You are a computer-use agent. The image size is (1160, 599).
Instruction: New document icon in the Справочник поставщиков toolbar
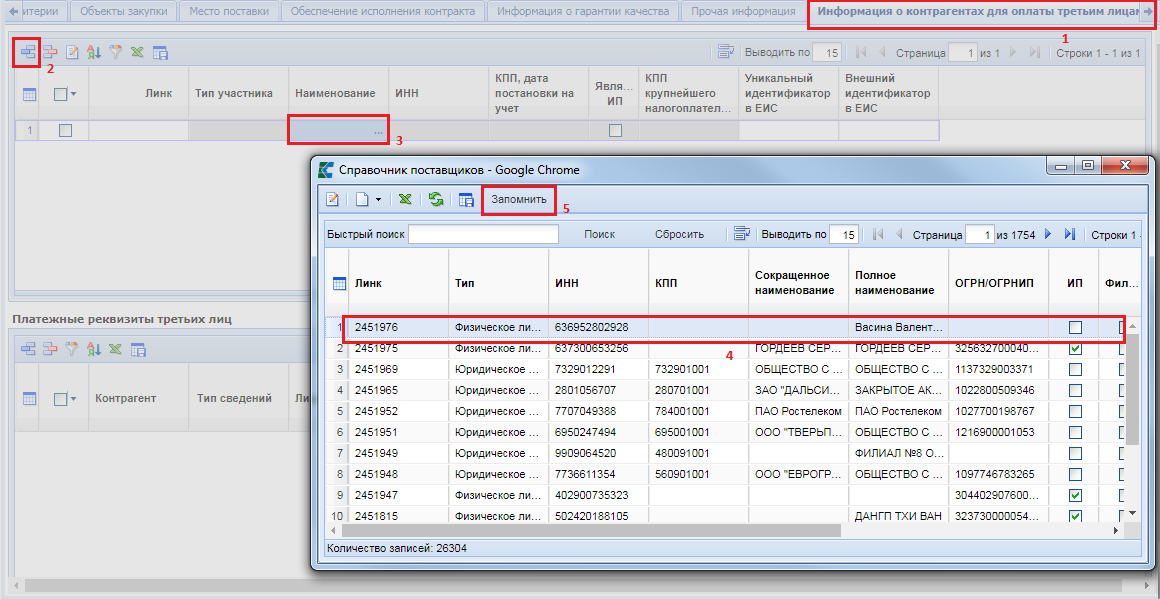pos(362,199)
